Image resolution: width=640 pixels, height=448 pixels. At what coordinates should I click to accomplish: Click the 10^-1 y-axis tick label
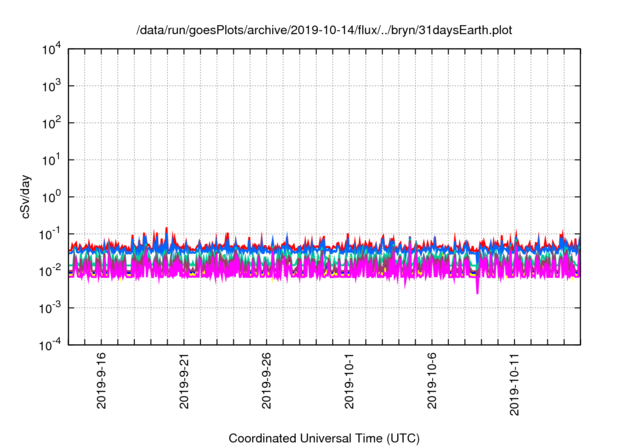(50, 234)
